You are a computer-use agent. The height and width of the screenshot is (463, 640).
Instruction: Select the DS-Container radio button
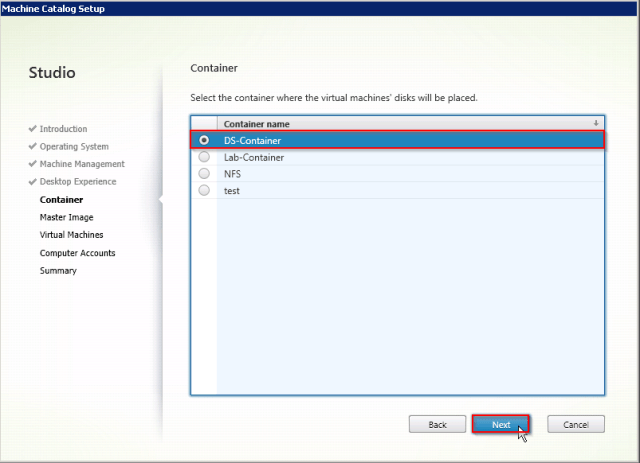204,140
